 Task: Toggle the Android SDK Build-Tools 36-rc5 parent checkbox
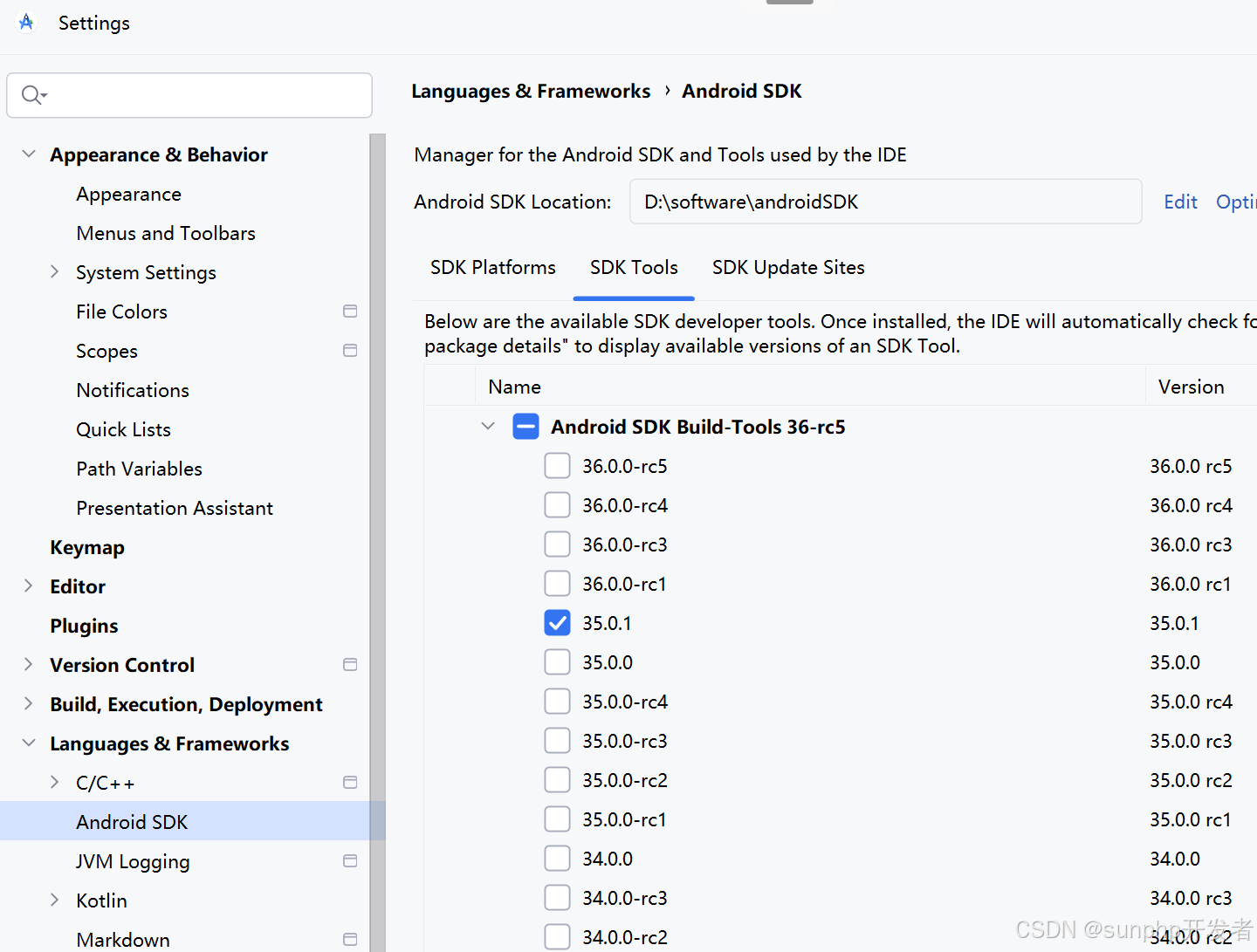(x=525, y=427)
